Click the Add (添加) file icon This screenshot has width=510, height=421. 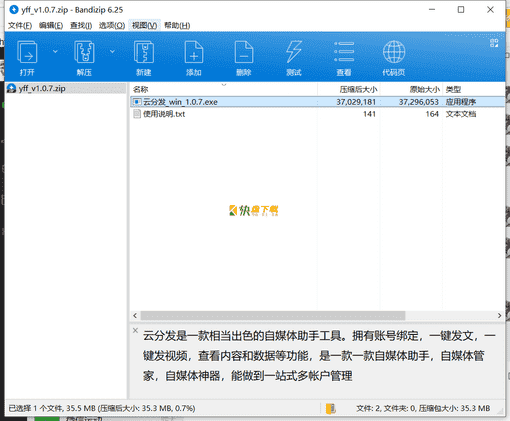(194, 52)
